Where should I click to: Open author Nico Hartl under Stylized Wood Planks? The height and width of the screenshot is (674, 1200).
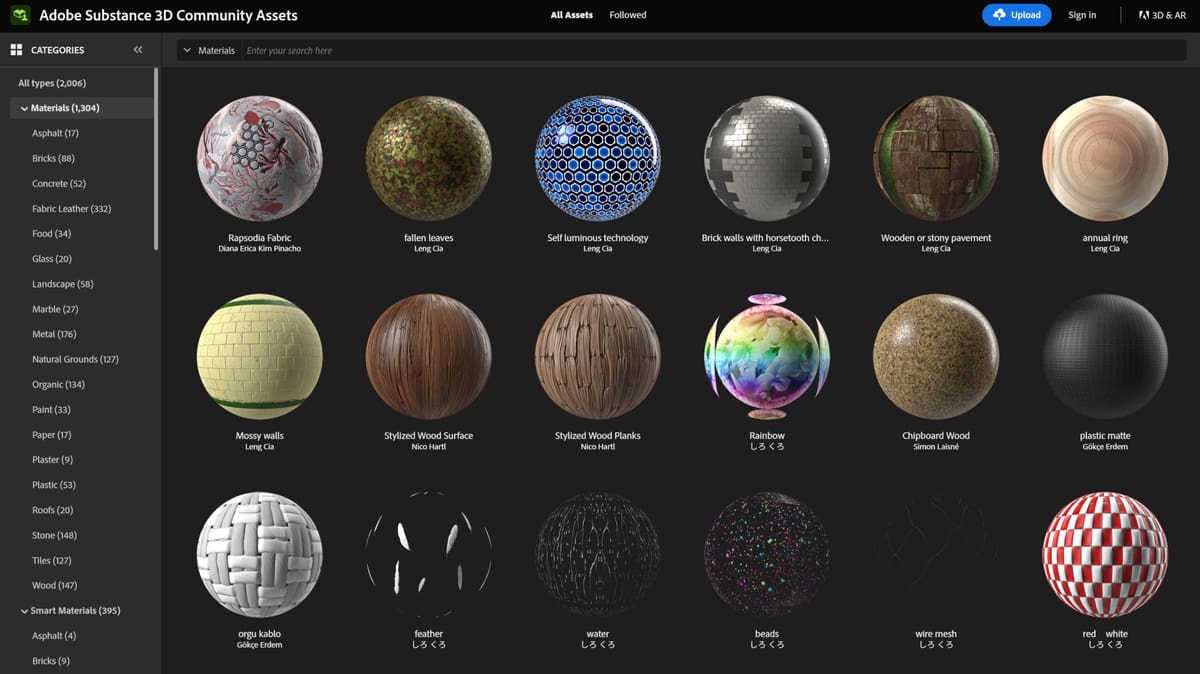pyautogui.click(x=598, y=447)
